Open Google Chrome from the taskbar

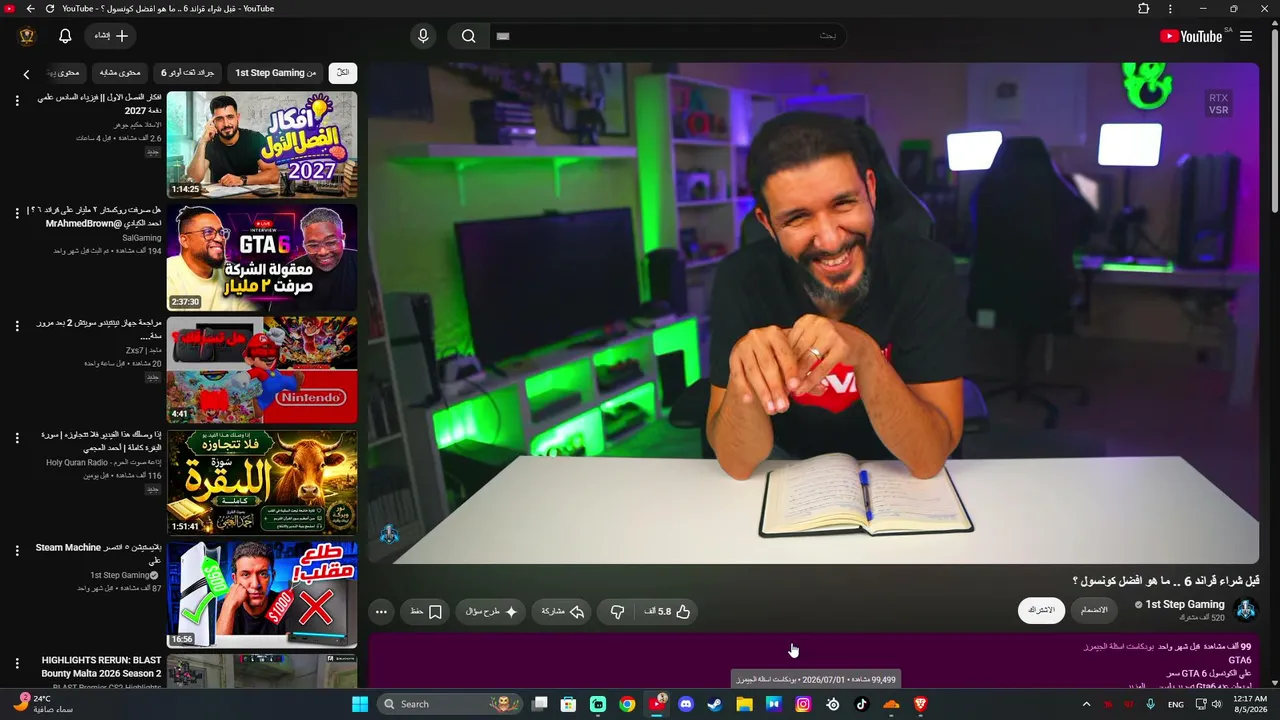tap(627, 704)
